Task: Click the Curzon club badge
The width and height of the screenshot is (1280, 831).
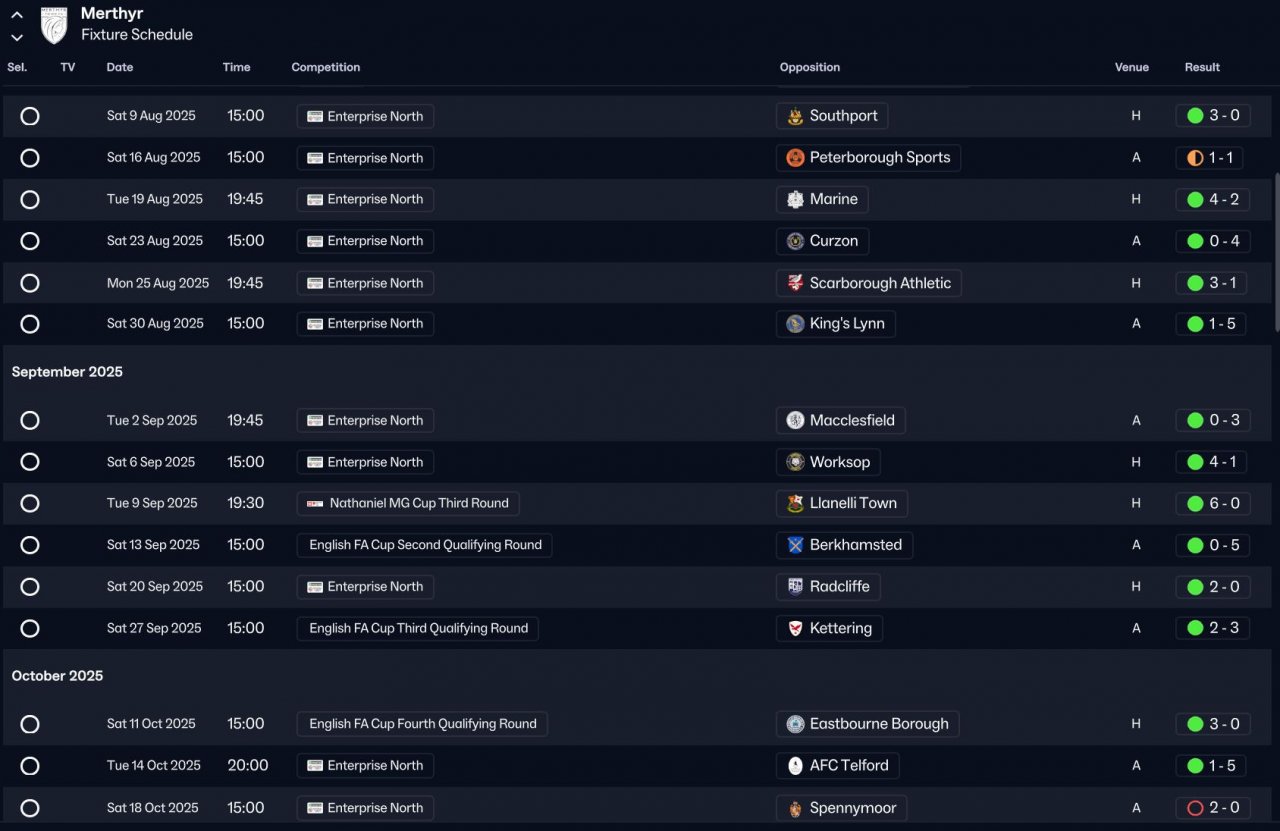Action: (x=795, y=241)
